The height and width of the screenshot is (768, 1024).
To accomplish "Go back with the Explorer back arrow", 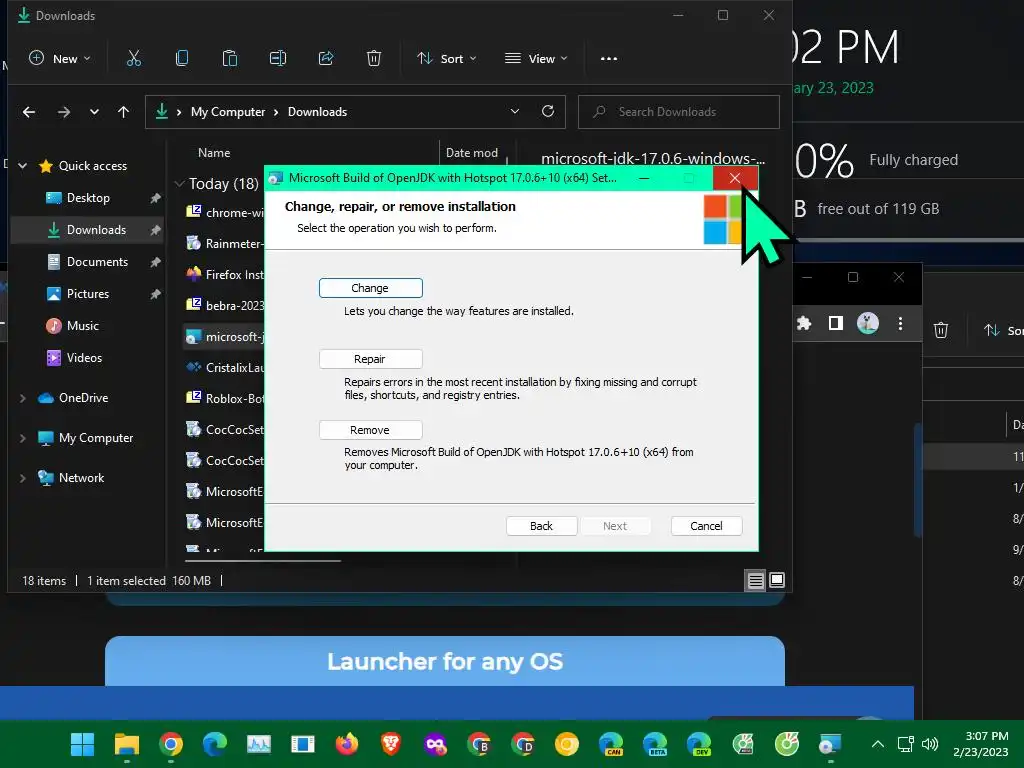I will 29,112.
